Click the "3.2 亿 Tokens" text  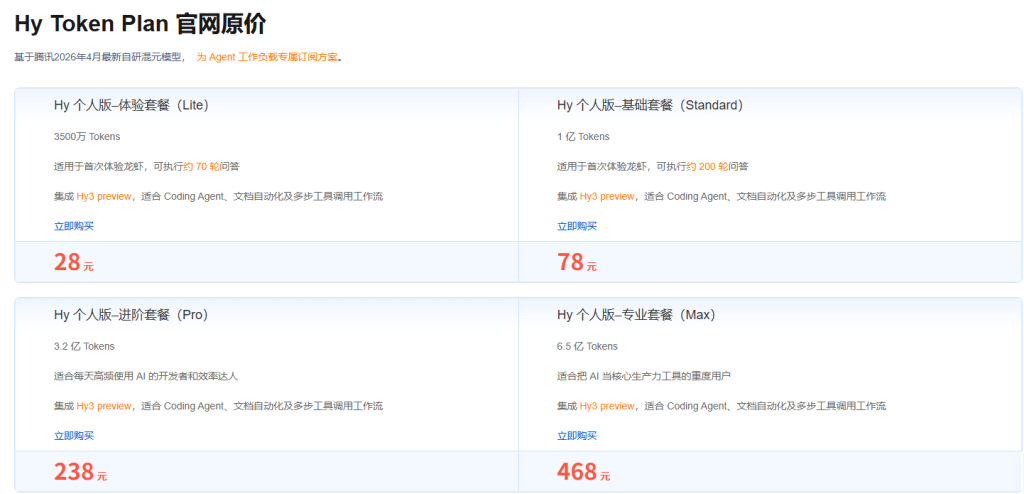pyautogui.click(x=84, y=346)
